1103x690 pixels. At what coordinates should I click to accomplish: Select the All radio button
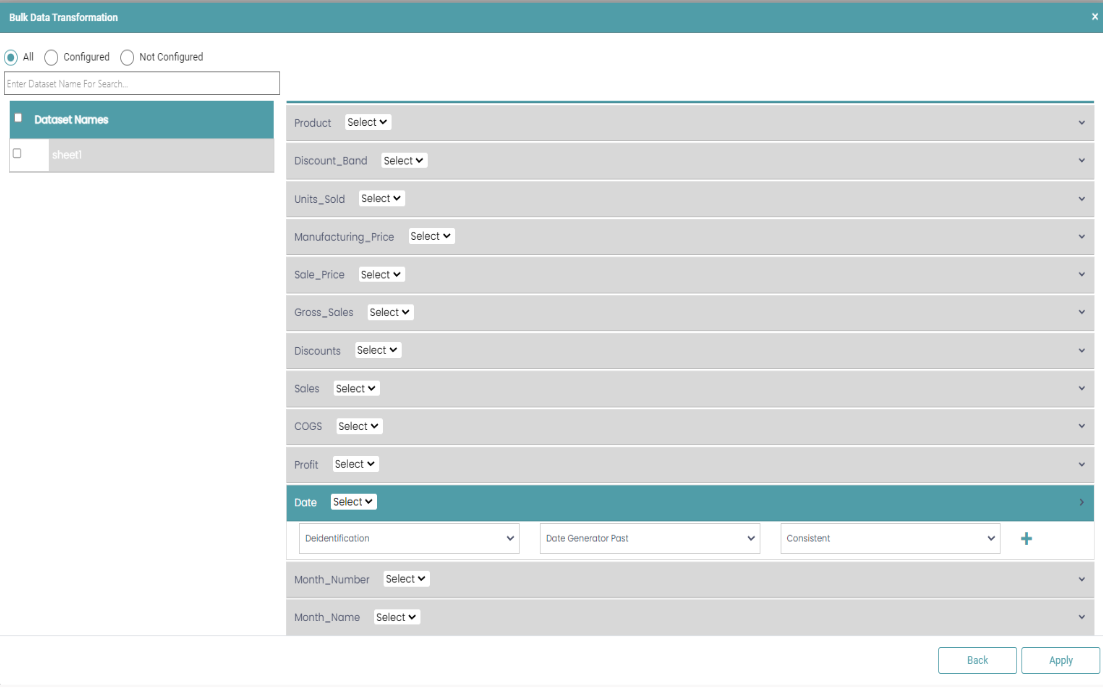[11, 57]
